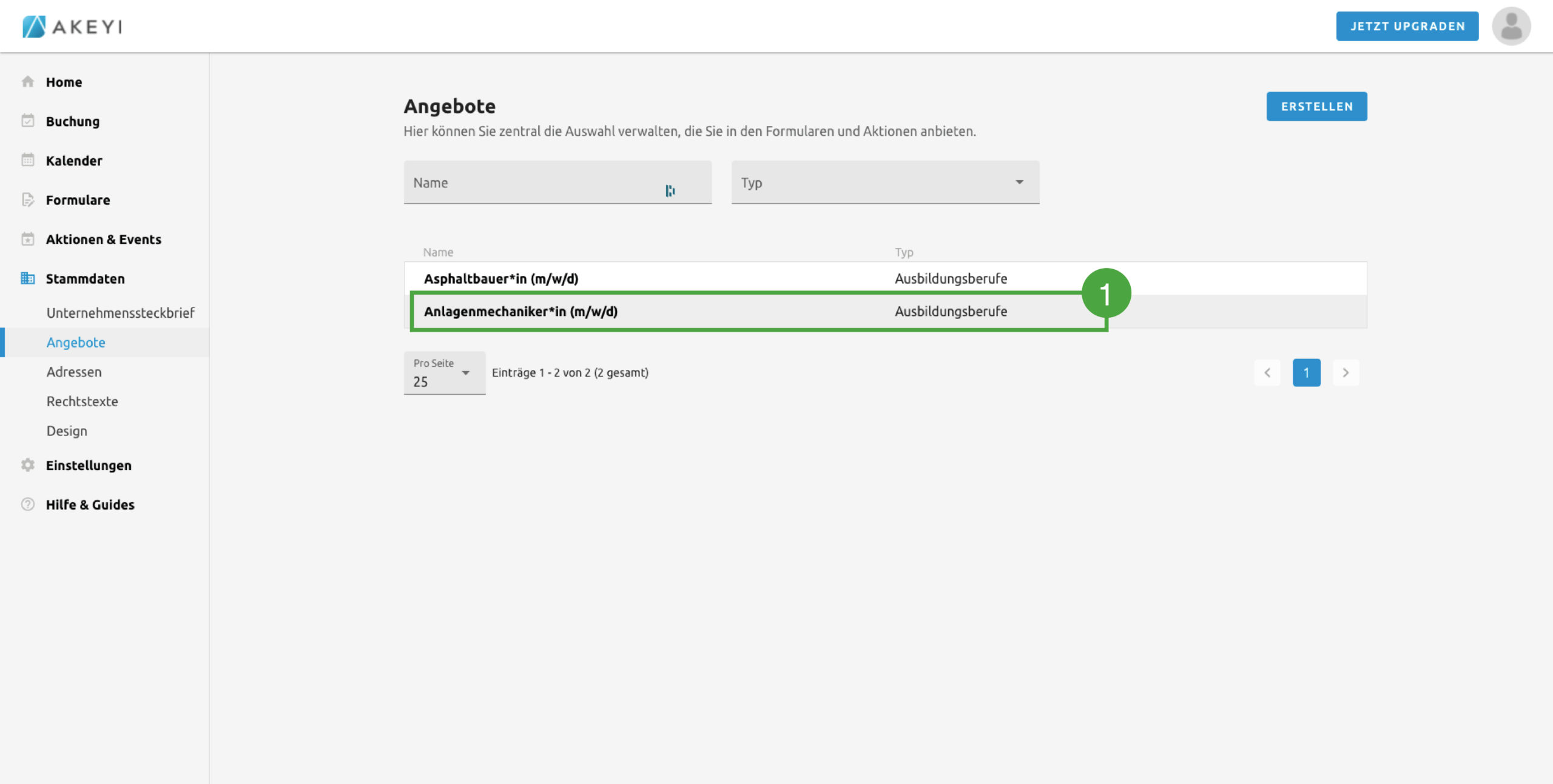Open the Typ filter dropdown
The height and width of the screenshot is (784, 1553).
point(884,183)
